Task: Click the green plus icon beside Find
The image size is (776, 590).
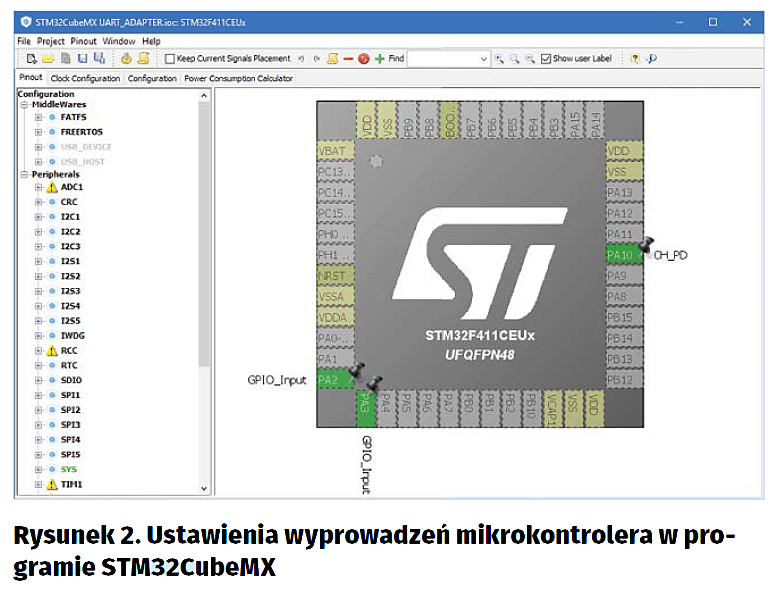Action: pyautogui.click(x=379, y=59)
